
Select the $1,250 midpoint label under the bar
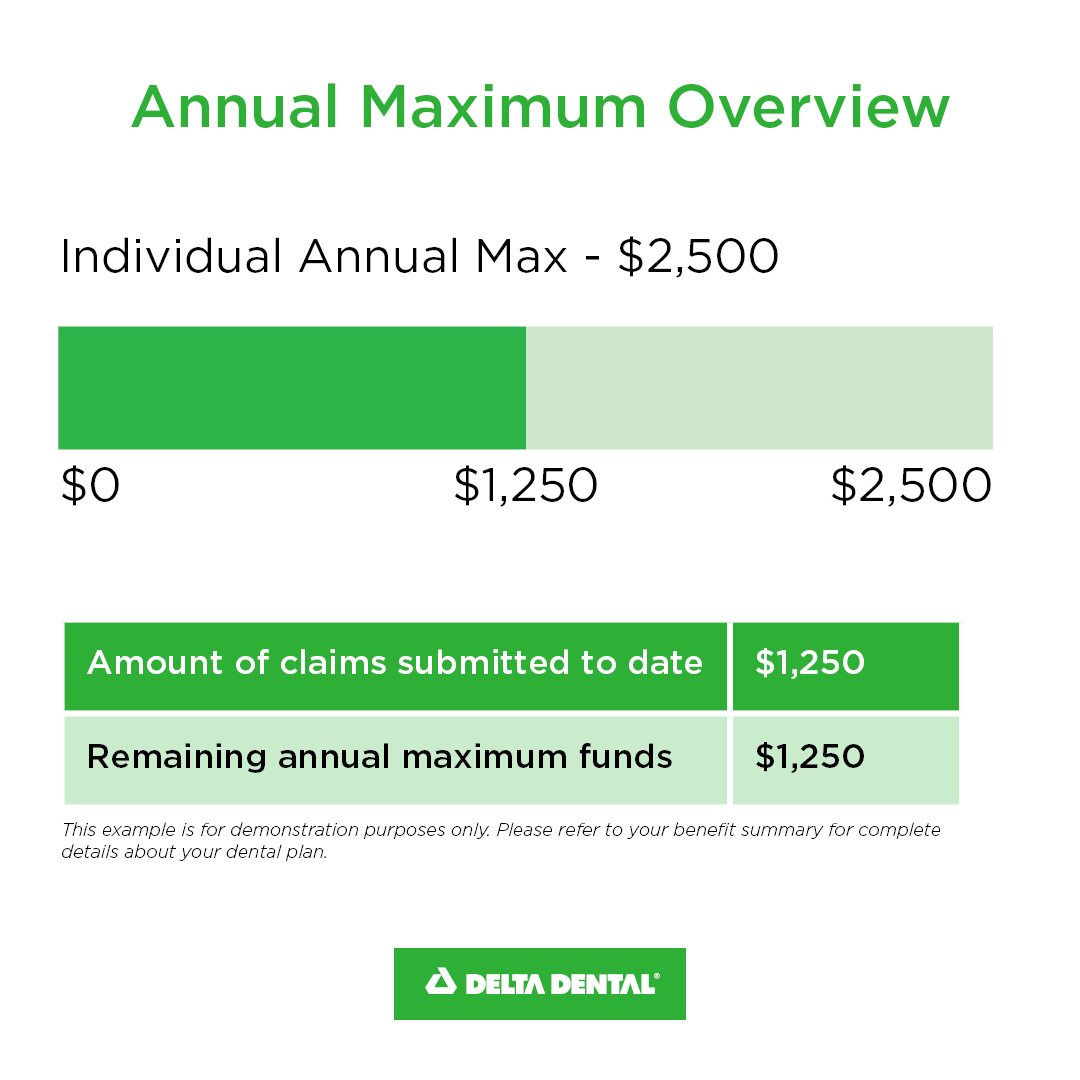(525, 486)
